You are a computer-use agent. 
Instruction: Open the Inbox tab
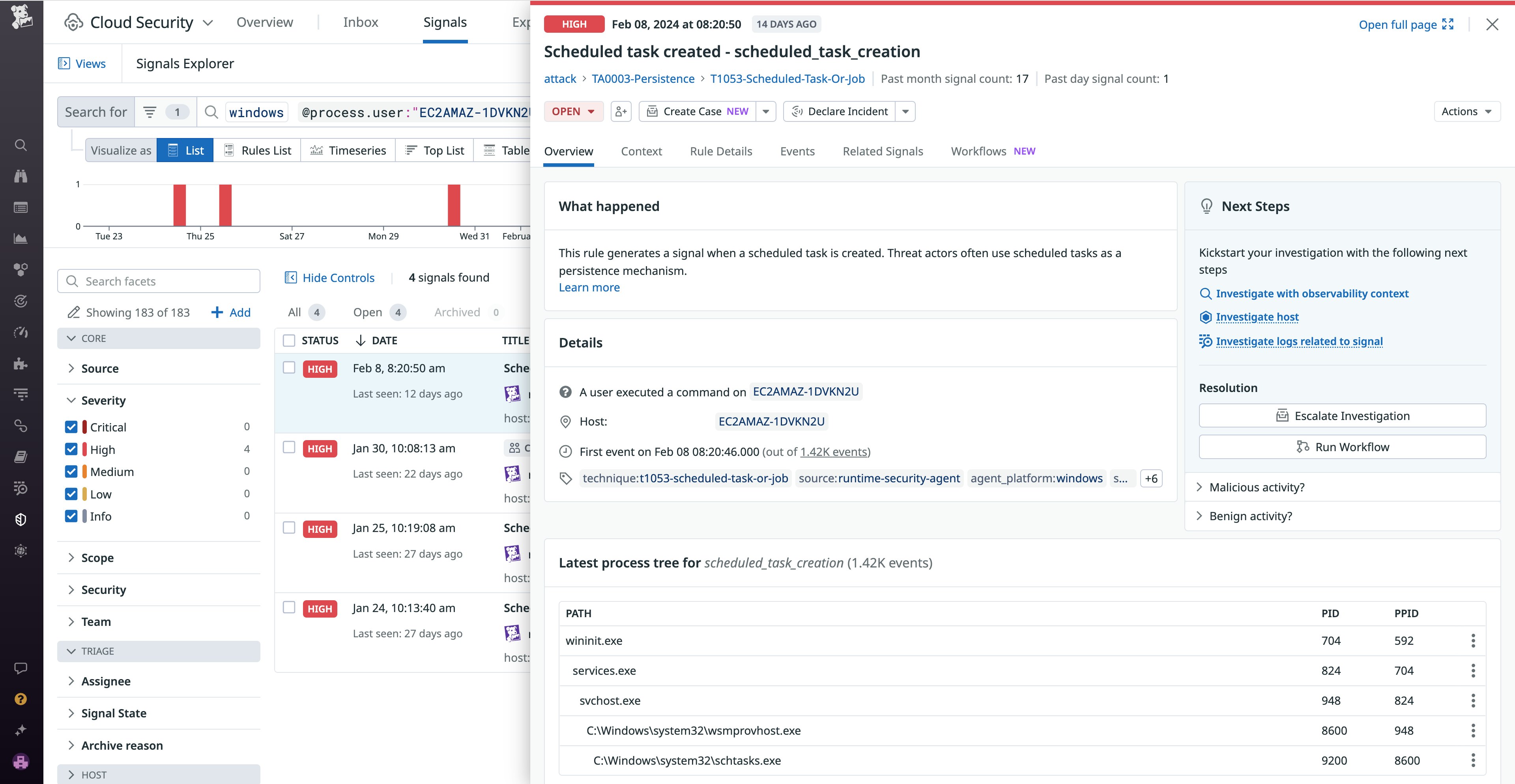coord(361,22)
